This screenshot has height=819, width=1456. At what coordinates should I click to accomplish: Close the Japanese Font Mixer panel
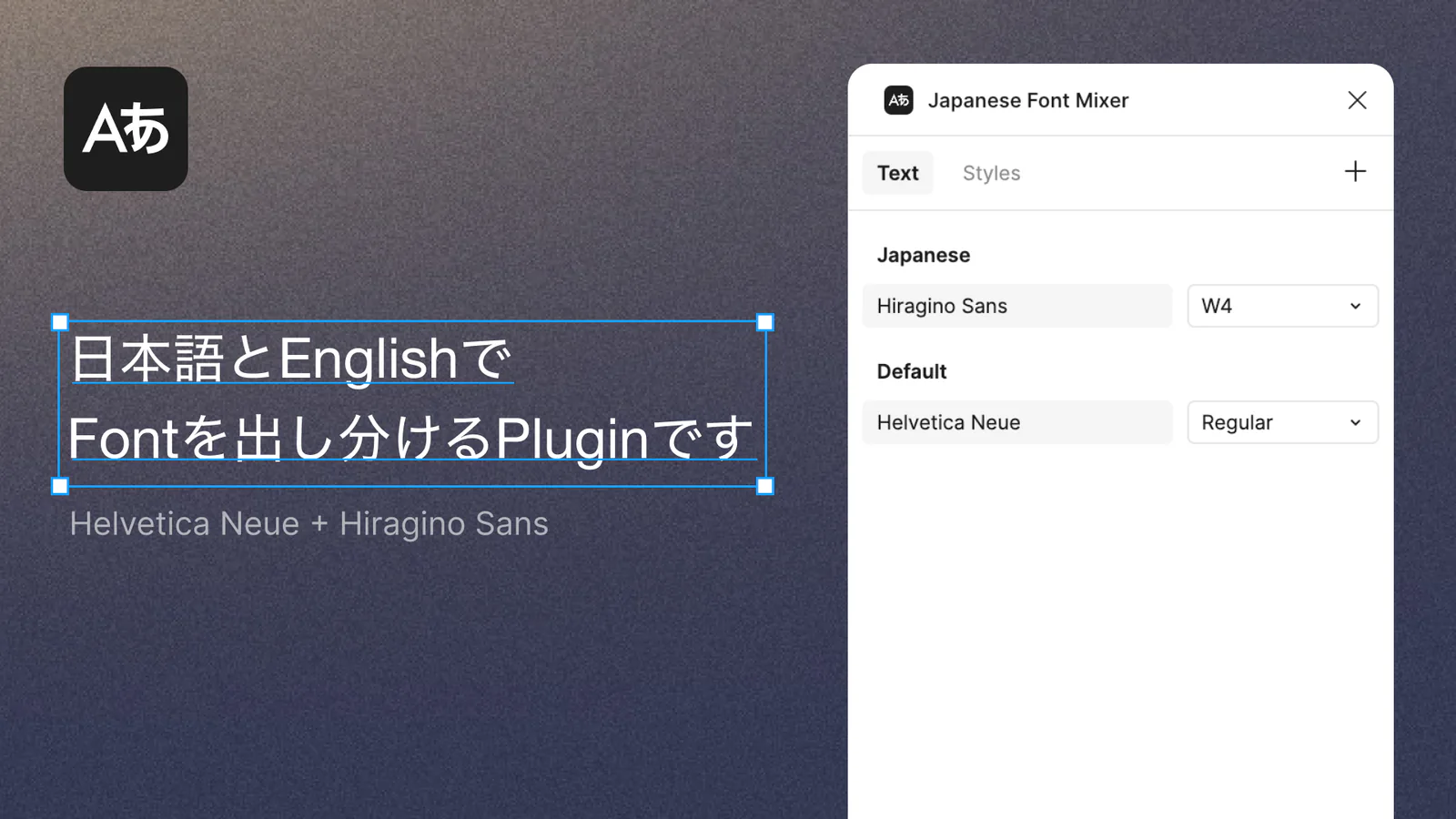tap(1357, 100)
